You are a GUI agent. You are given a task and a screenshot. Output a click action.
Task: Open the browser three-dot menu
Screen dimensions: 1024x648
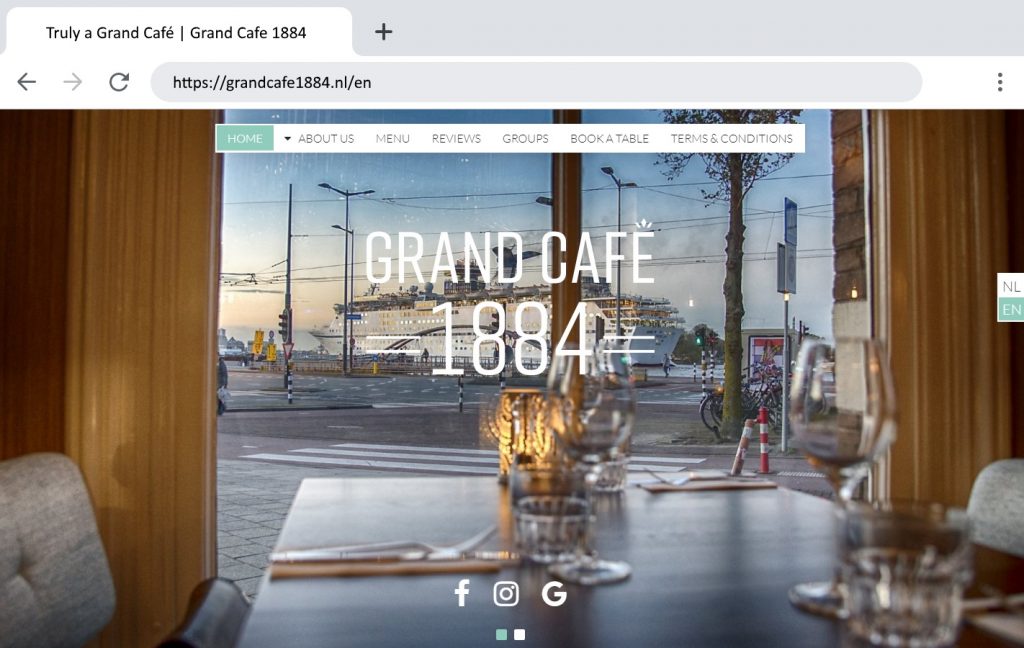pos(1000,82)
